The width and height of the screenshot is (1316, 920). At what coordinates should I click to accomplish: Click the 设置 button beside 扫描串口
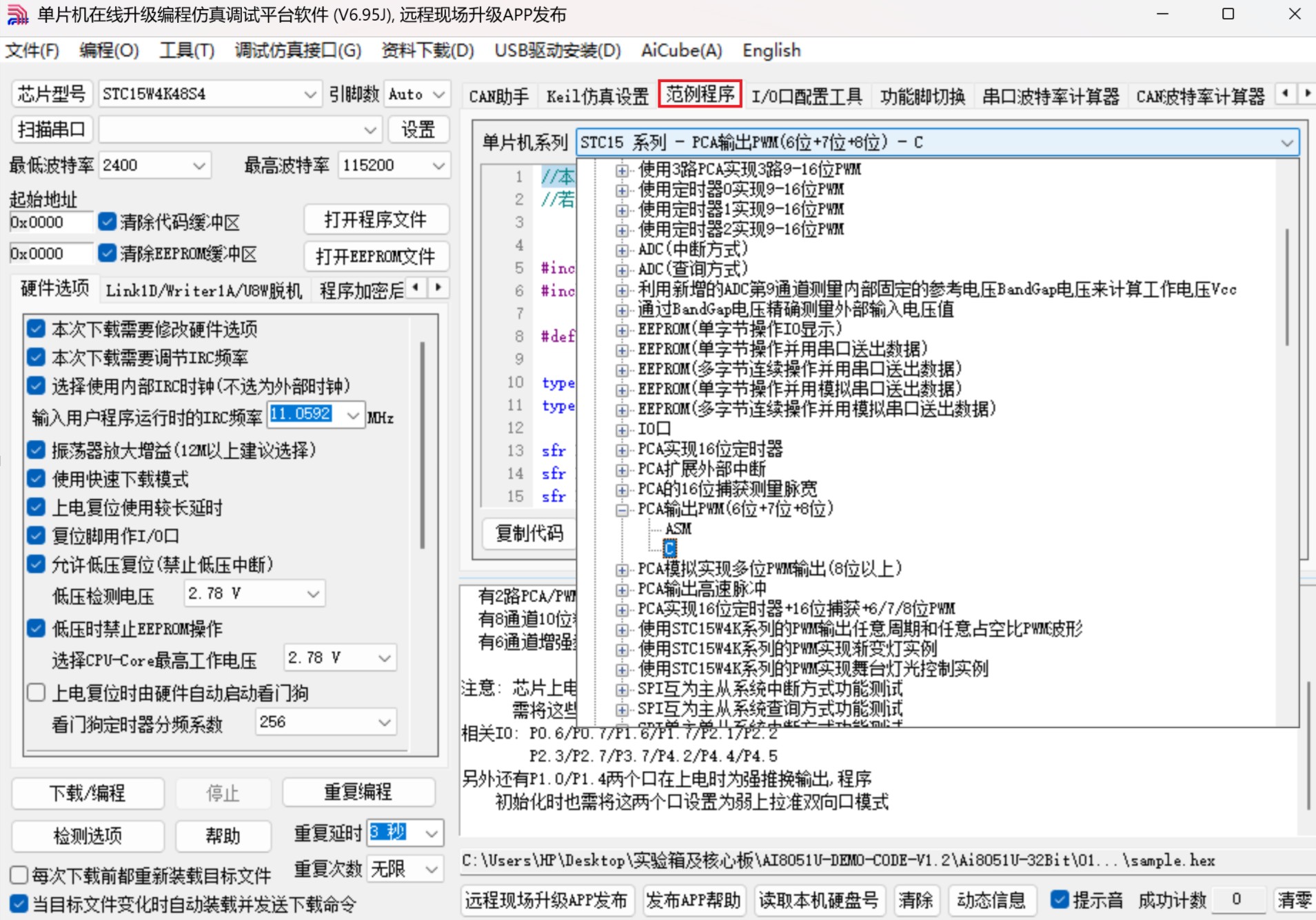click(418, 130)
